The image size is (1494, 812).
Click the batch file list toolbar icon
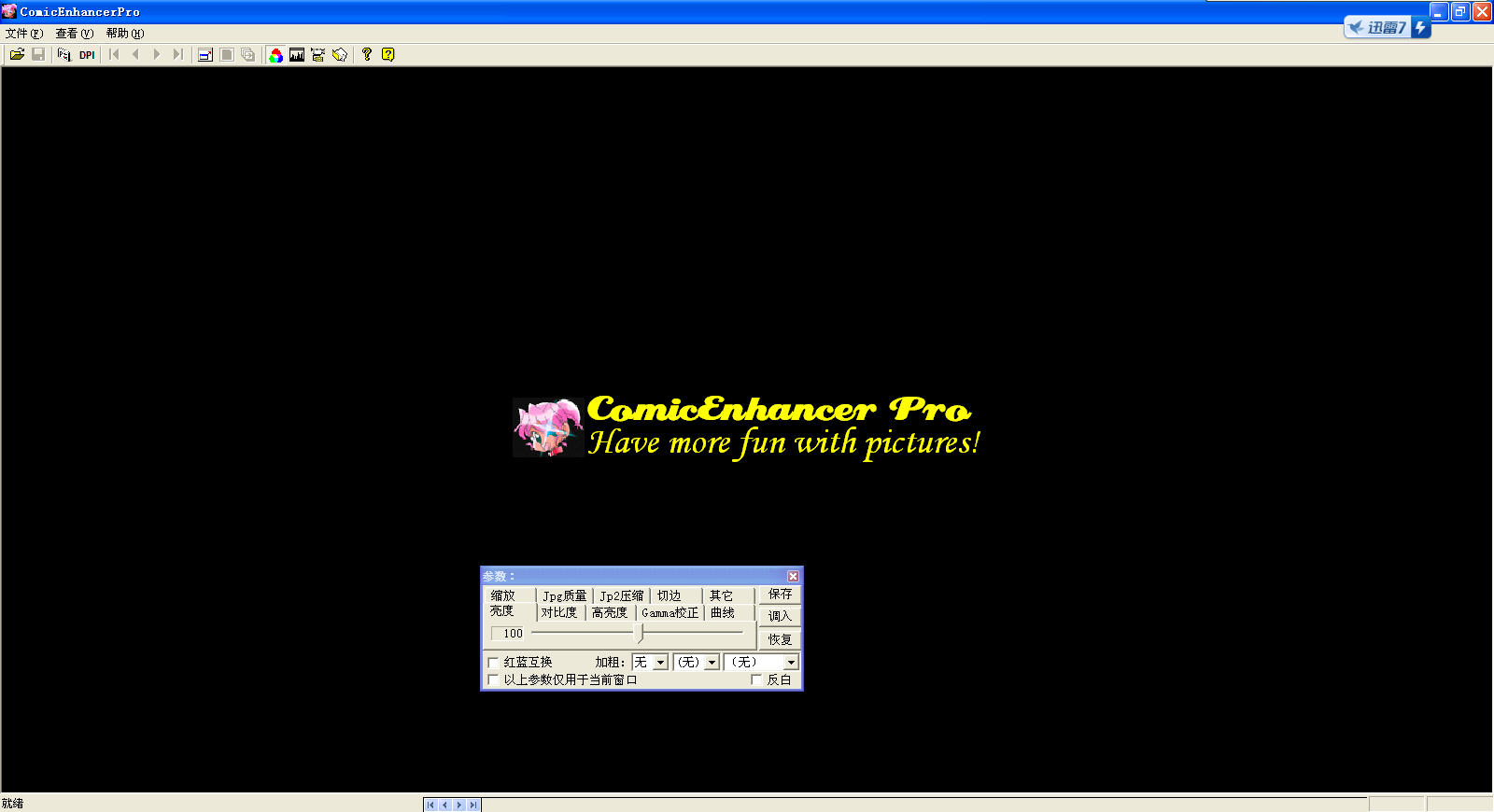point(63,55)
